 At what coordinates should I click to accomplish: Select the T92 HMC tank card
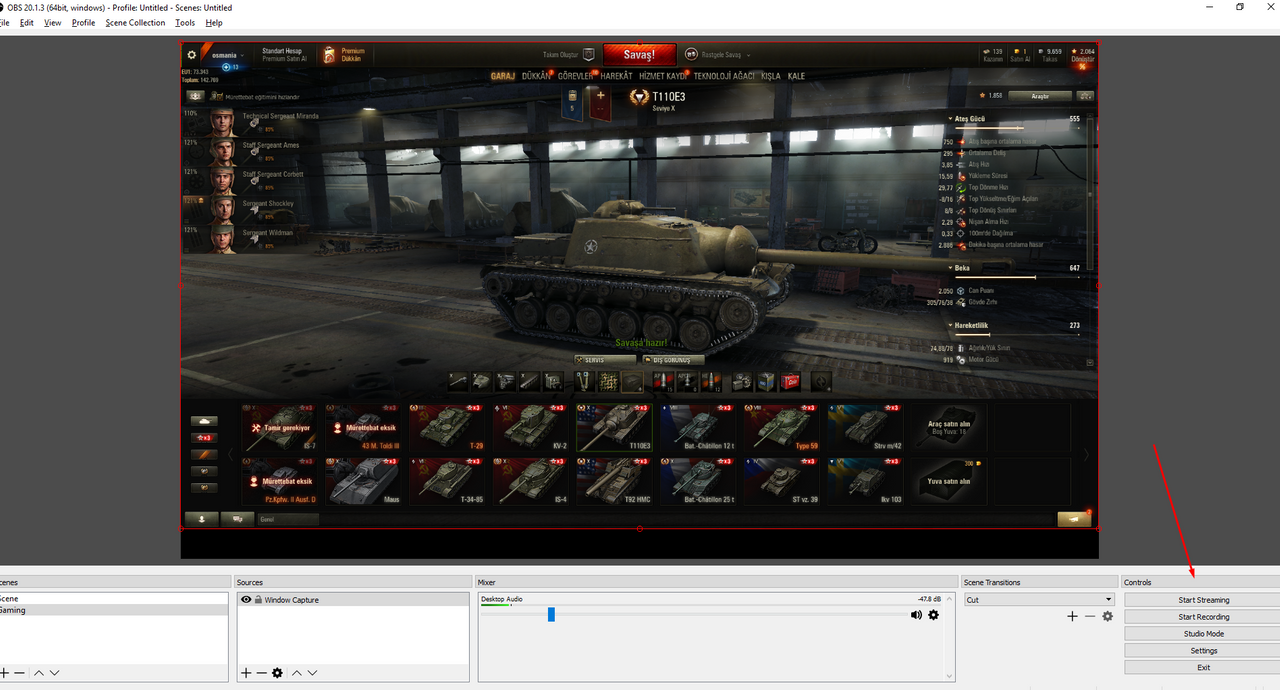614,481
